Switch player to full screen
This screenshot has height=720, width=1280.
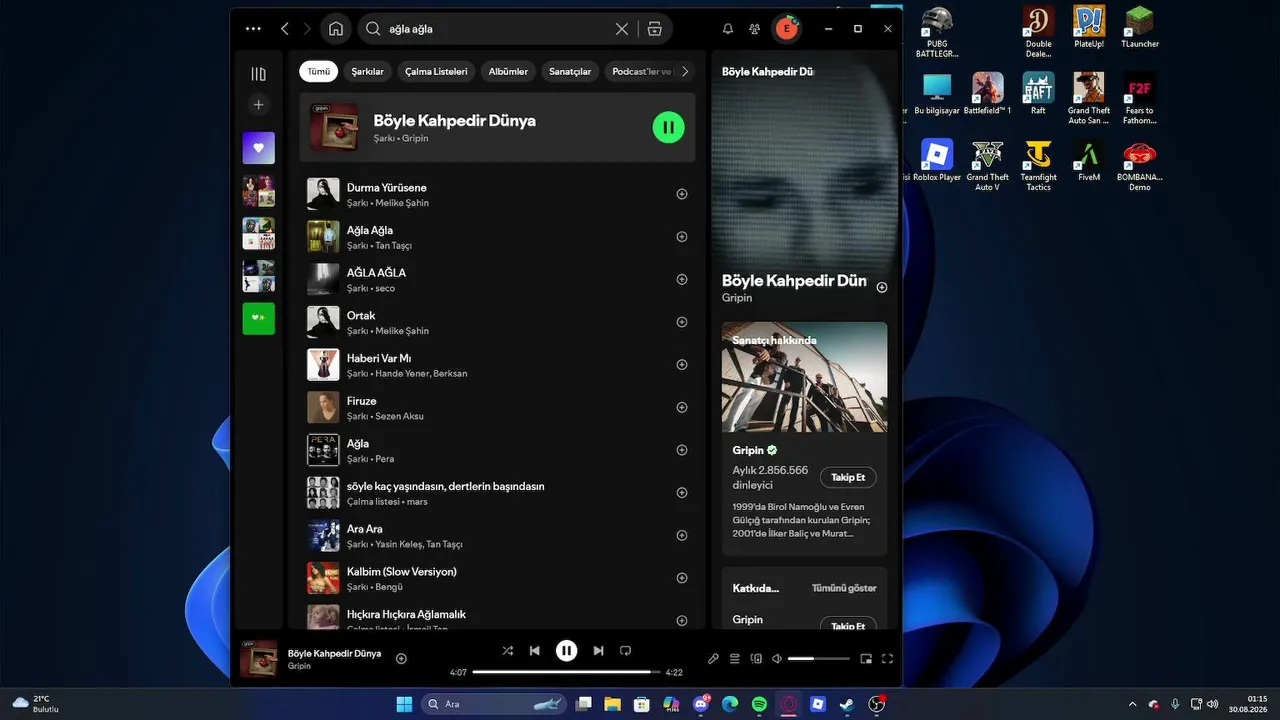pos(887,659)
